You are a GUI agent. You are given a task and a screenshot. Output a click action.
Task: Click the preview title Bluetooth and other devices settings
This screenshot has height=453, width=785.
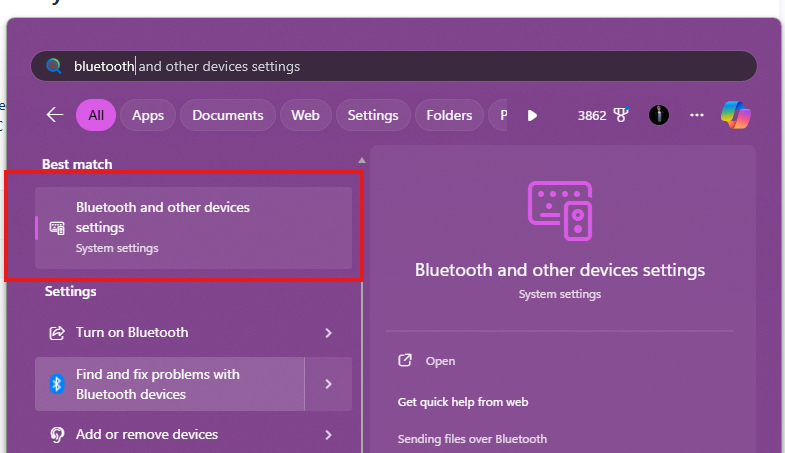tap(560, 270)
